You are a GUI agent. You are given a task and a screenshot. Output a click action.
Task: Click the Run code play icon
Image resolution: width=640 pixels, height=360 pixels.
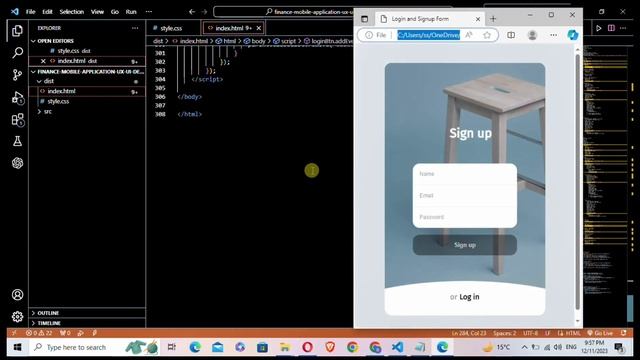[x=598, y=28]
